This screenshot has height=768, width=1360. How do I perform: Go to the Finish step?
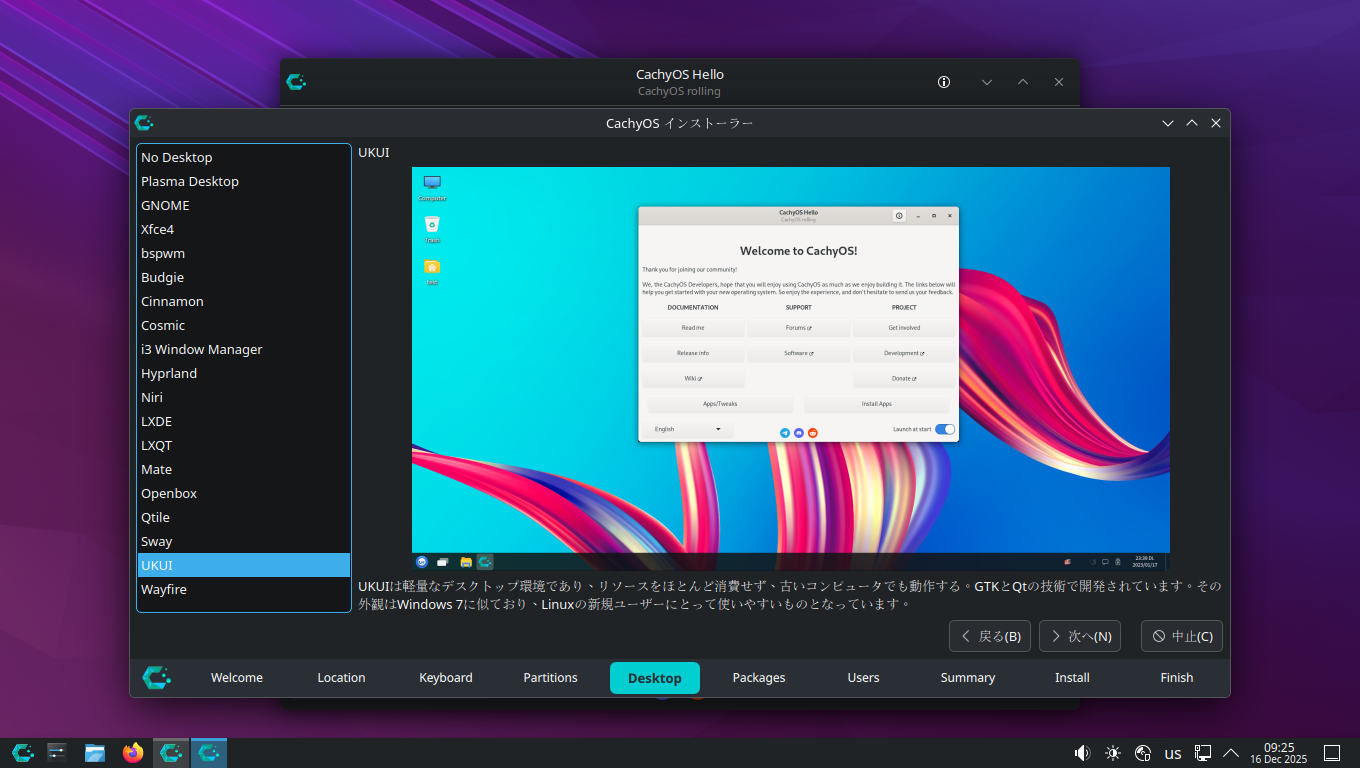(x=1177, y=677)
